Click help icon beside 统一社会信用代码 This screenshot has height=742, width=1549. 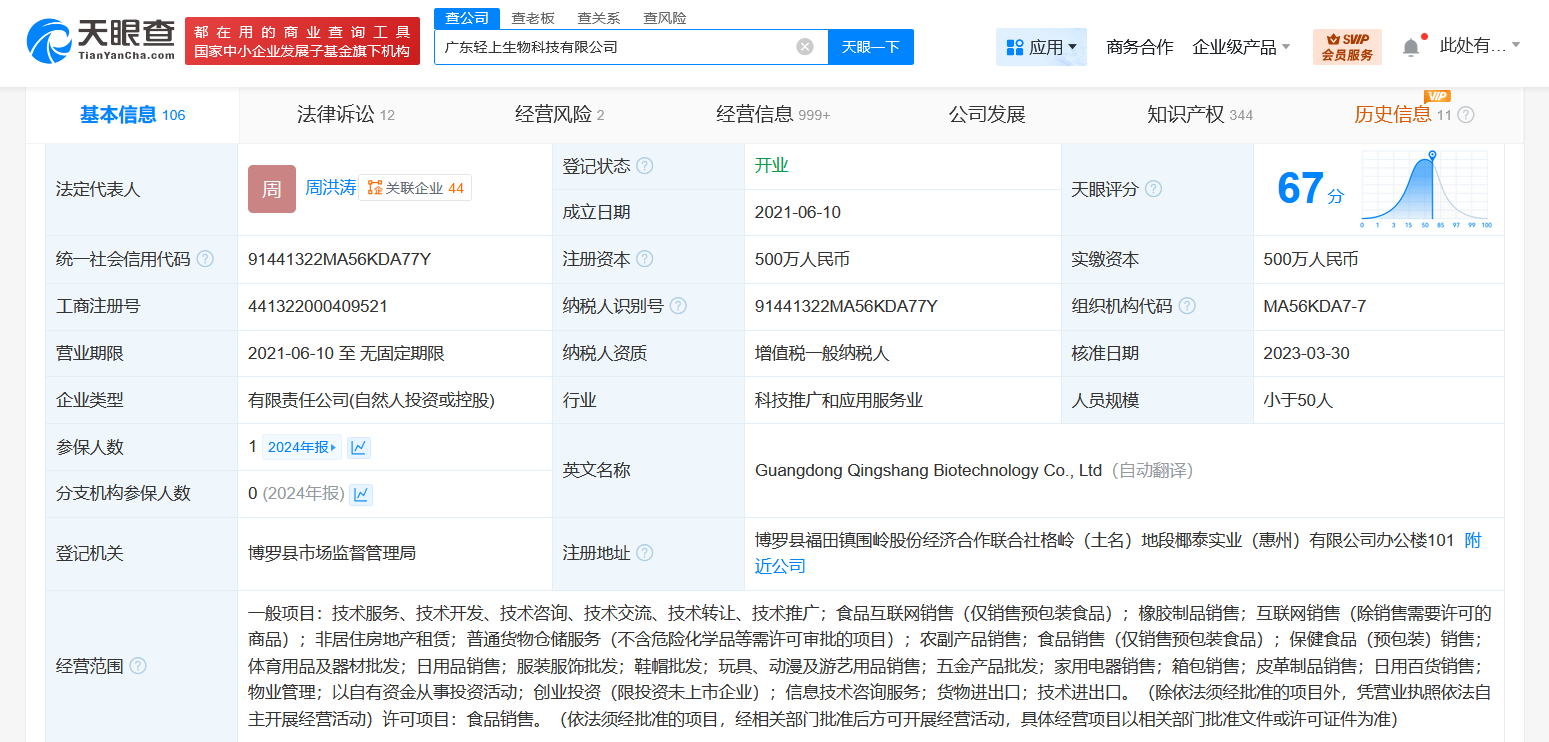205,259
